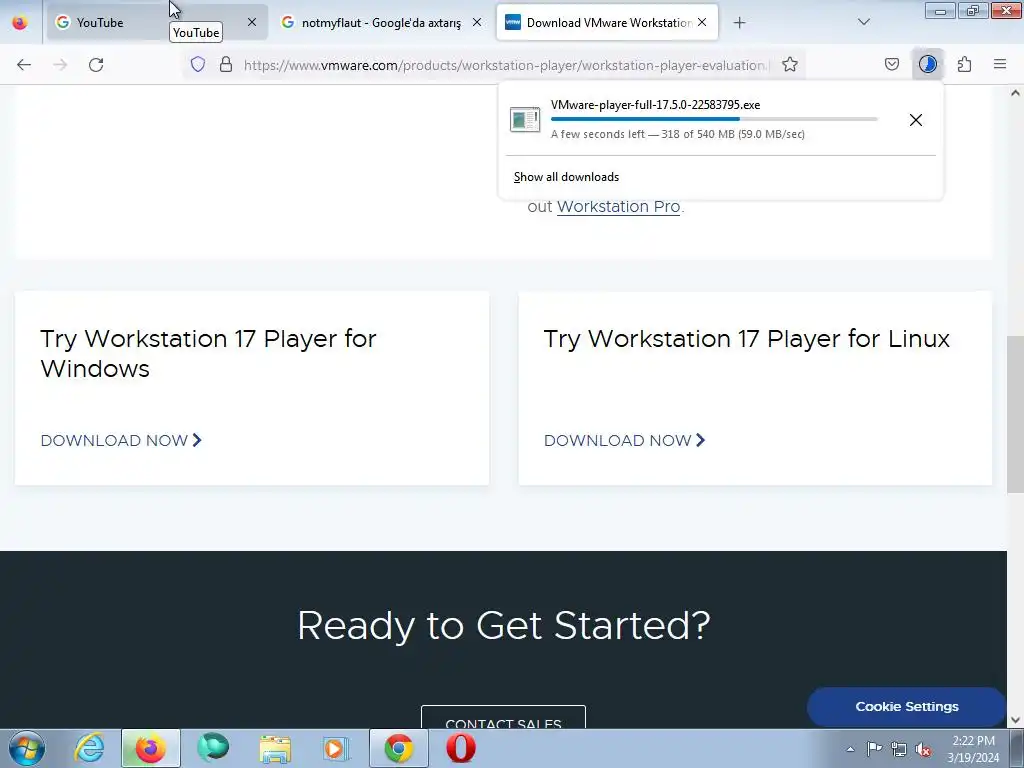Open network status tray icon

[x=899, y=749]
